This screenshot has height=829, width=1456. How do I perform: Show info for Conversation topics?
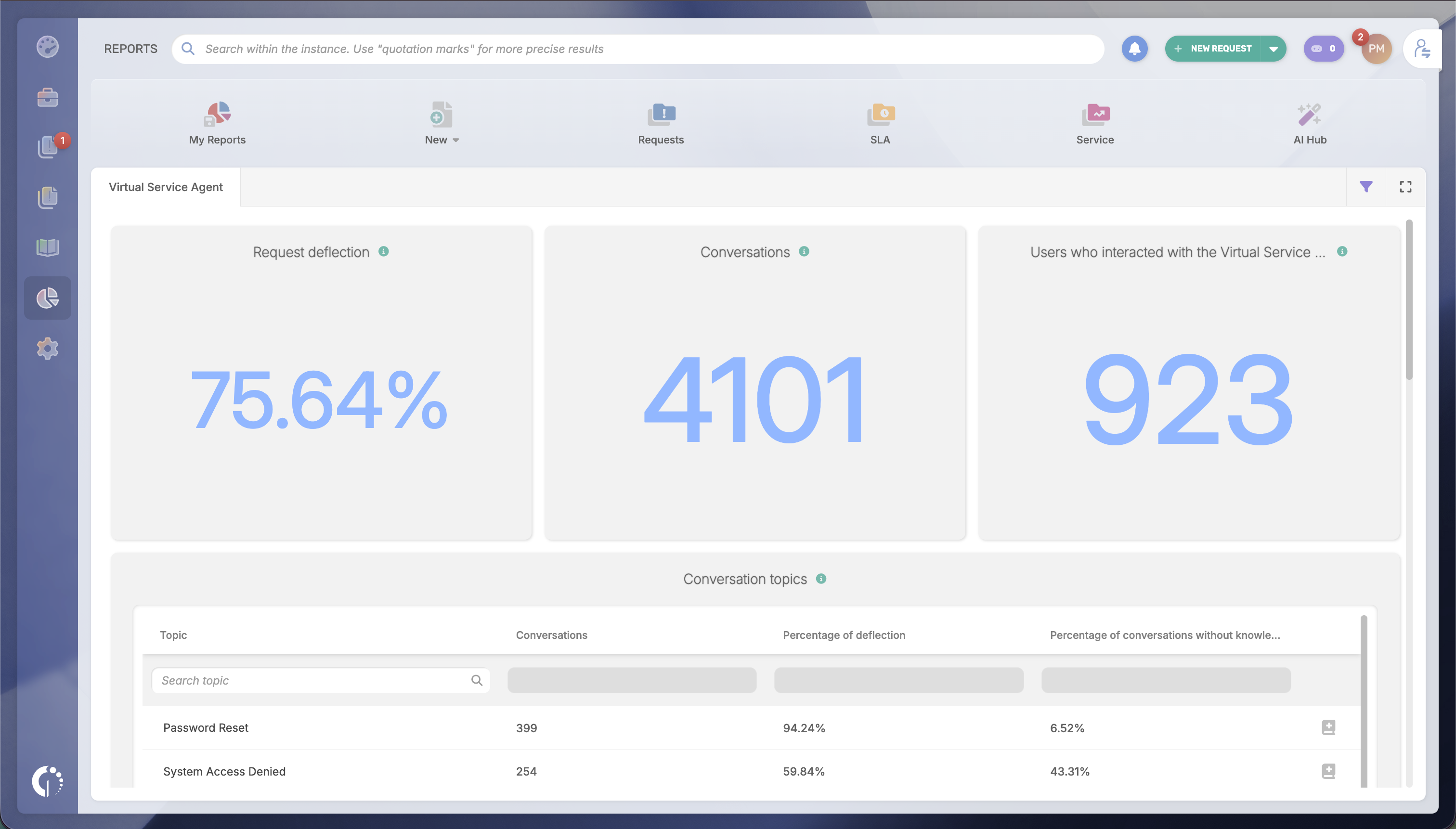pos(821,579)
